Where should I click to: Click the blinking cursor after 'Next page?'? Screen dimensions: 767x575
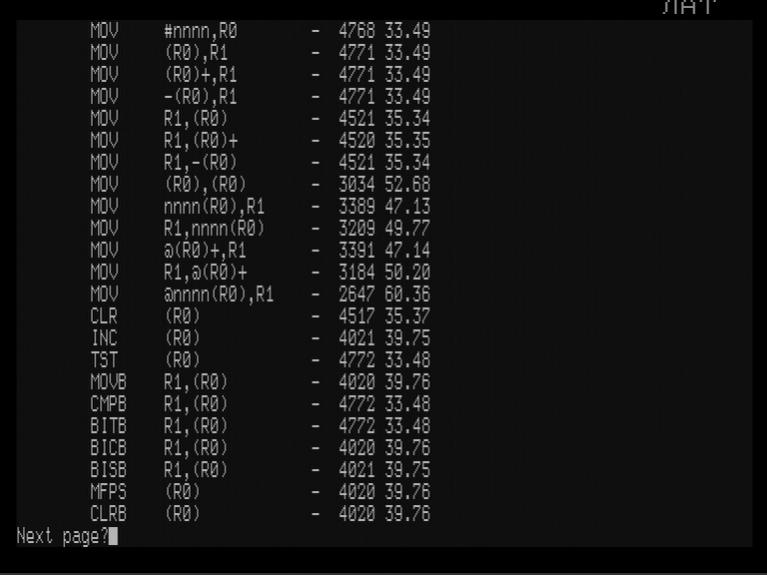[113, 536]
